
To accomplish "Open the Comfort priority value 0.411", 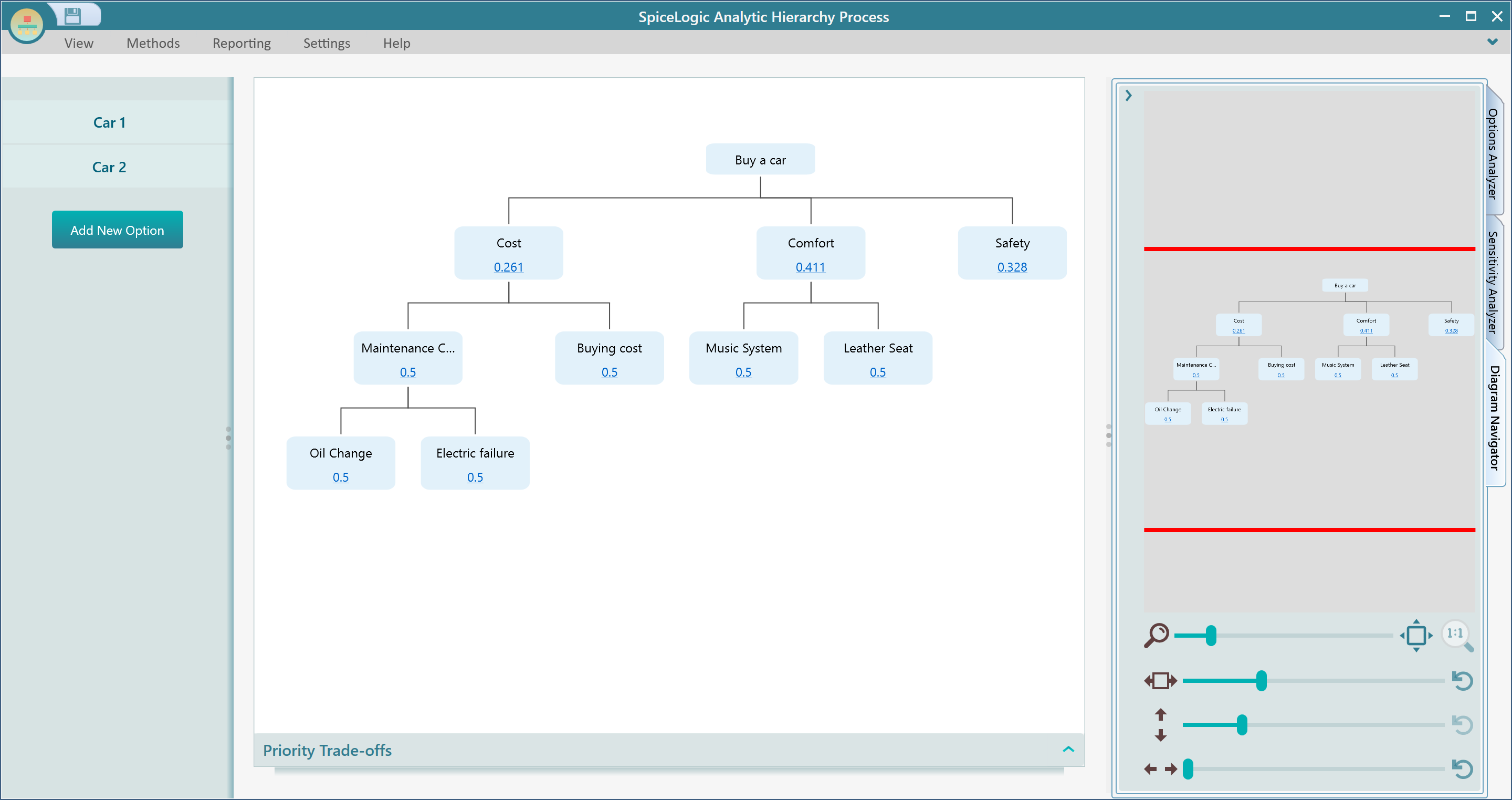I will [810, 267].
